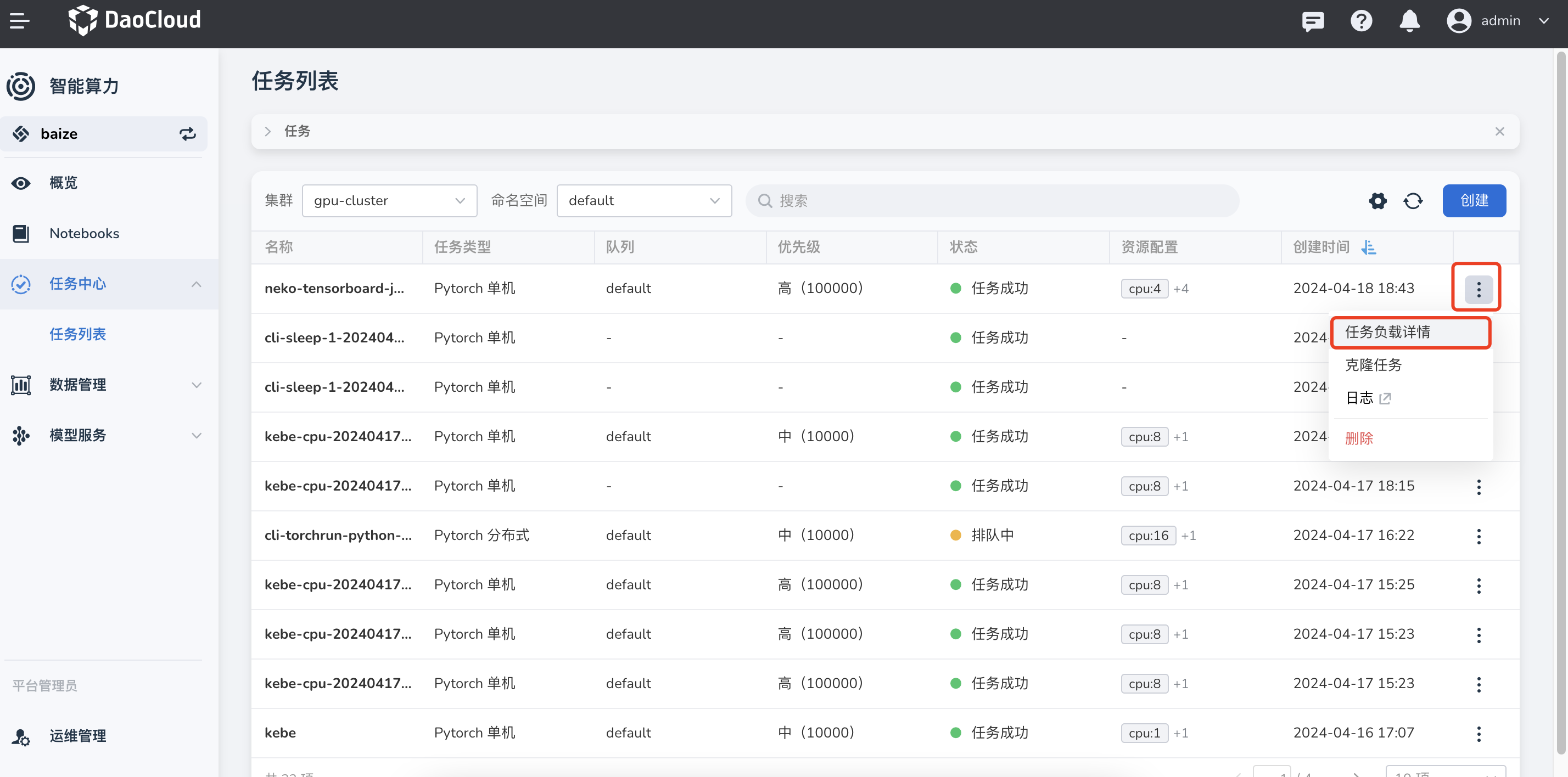Click the help question mark icon

pyautogui.click(x=1361, y=21)
